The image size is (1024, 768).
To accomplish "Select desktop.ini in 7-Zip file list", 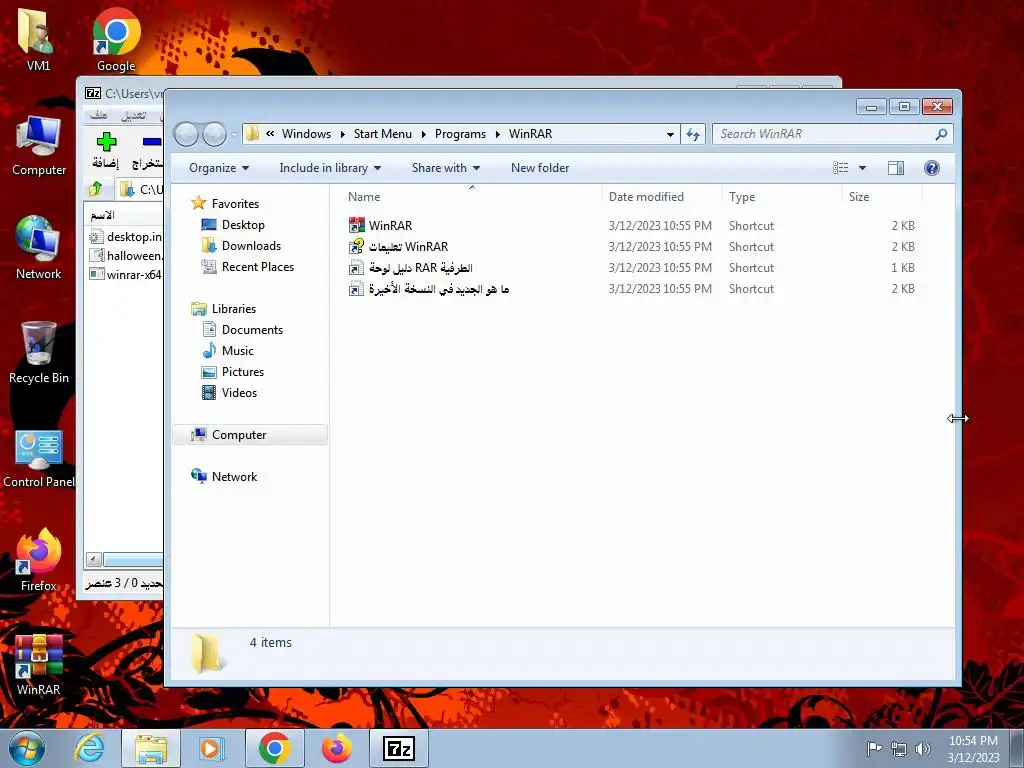I will click(125, 236).
